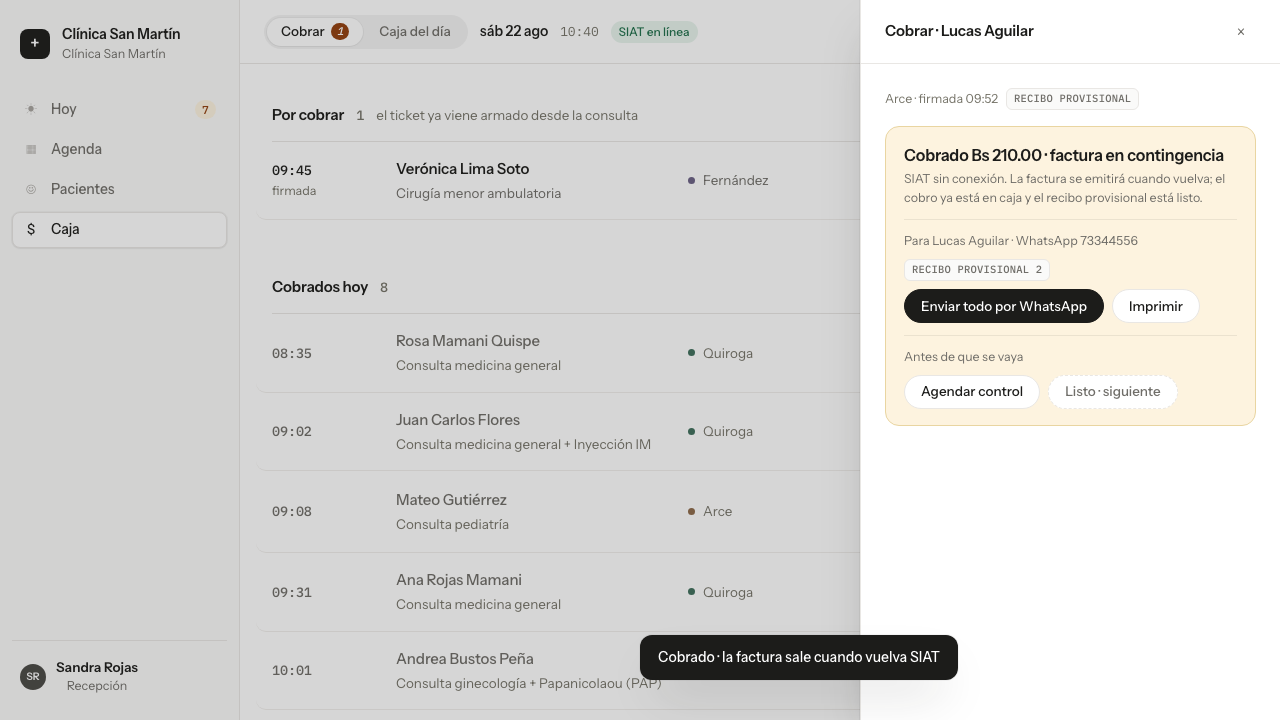This screenshot has width=1280, height=720.
Task: Click the Caja dollar sign icon
Action: [x=31, y=229]
